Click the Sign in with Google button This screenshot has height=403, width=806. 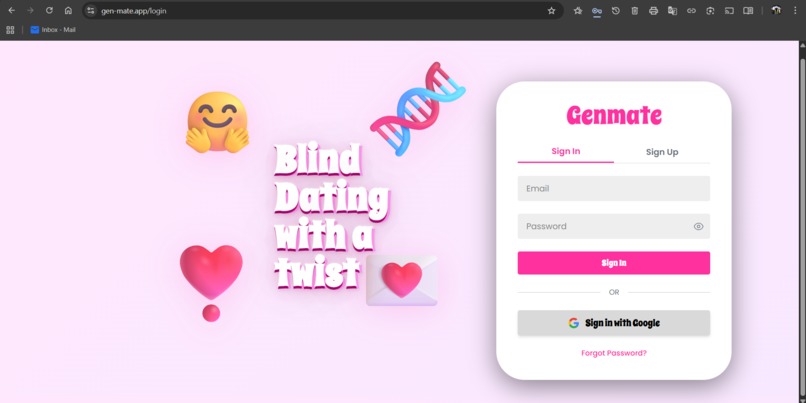click(614, 323)
